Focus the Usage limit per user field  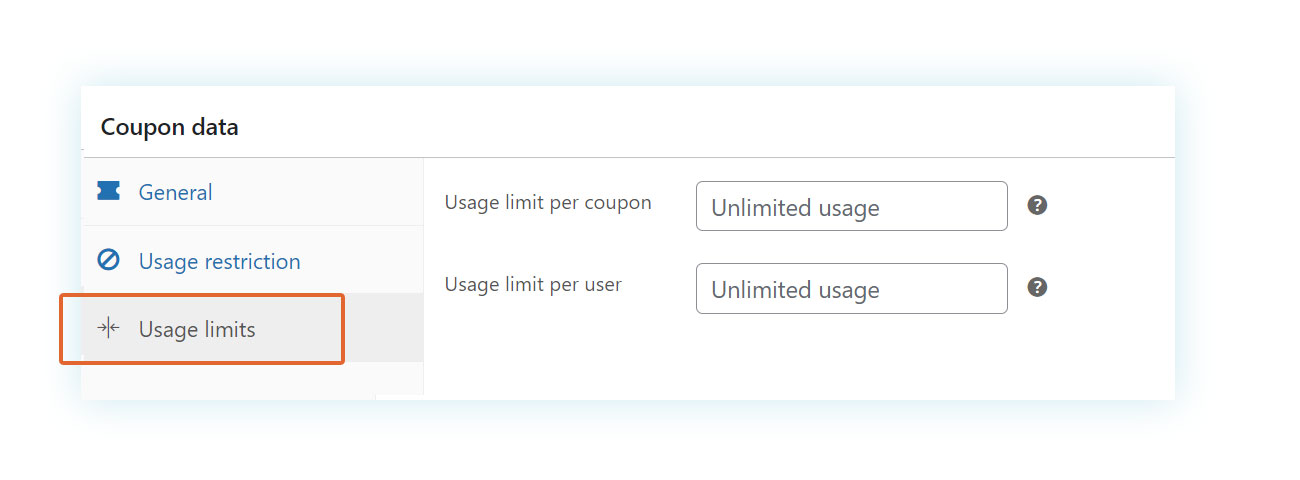click(852, 288)
